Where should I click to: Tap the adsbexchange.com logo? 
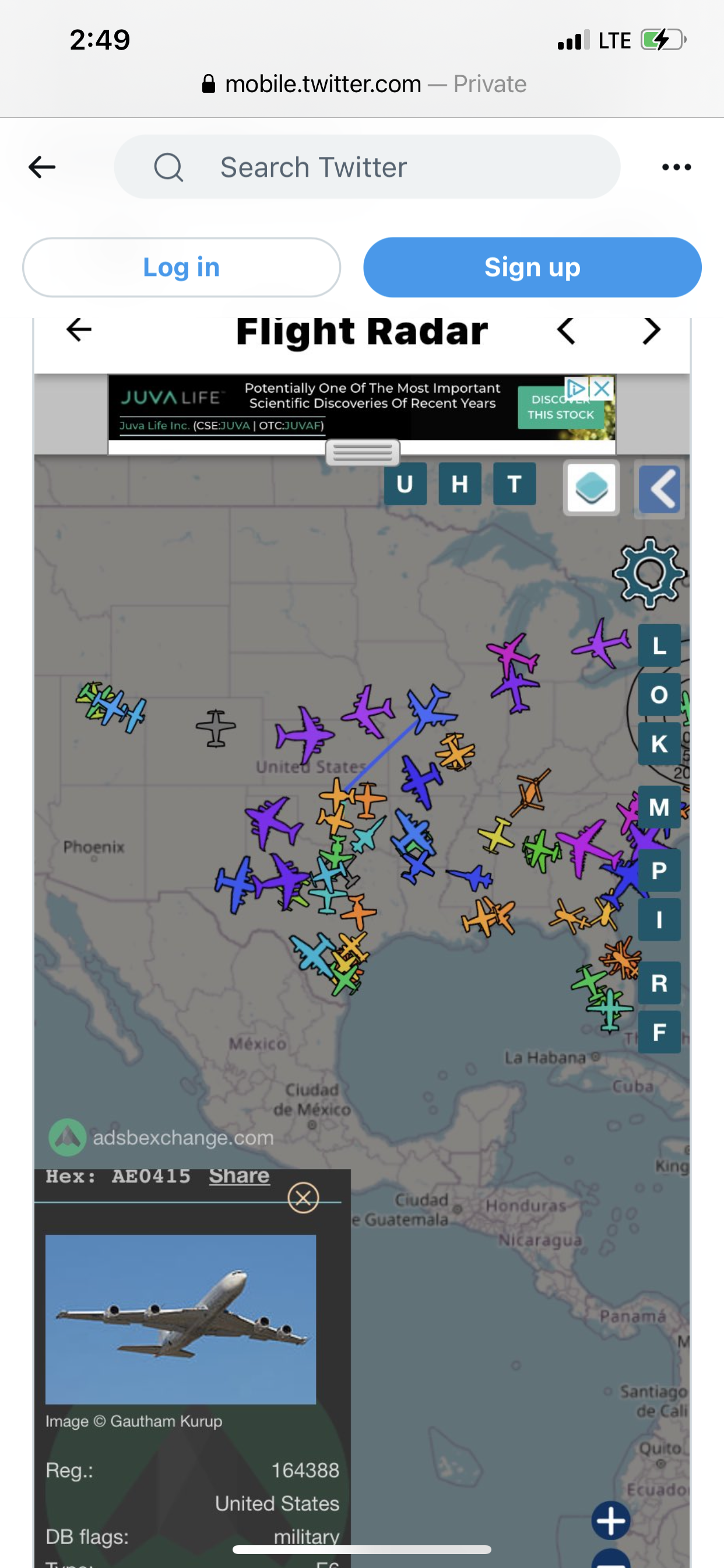point(67,1137)
